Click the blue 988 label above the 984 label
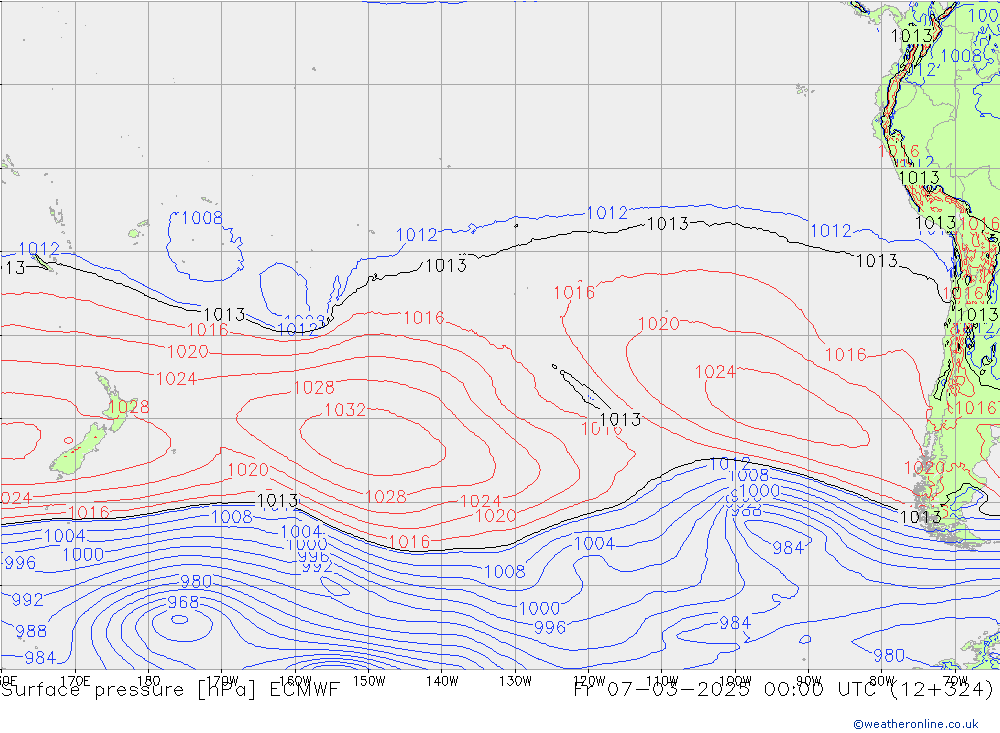The width and height of the screenshot is (1000, 733). [x=31, y=632]
